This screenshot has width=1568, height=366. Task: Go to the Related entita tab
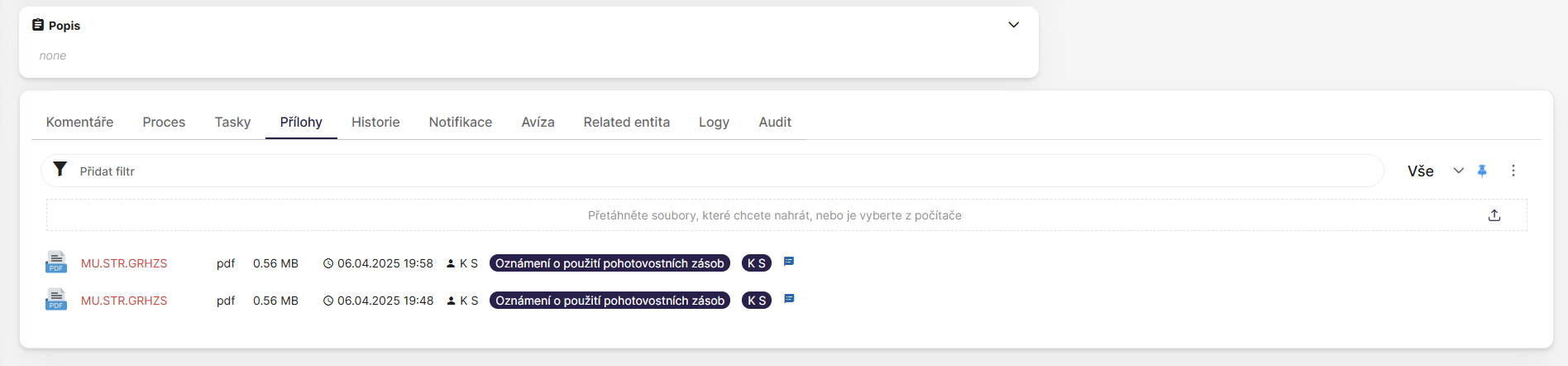point(626,122)
